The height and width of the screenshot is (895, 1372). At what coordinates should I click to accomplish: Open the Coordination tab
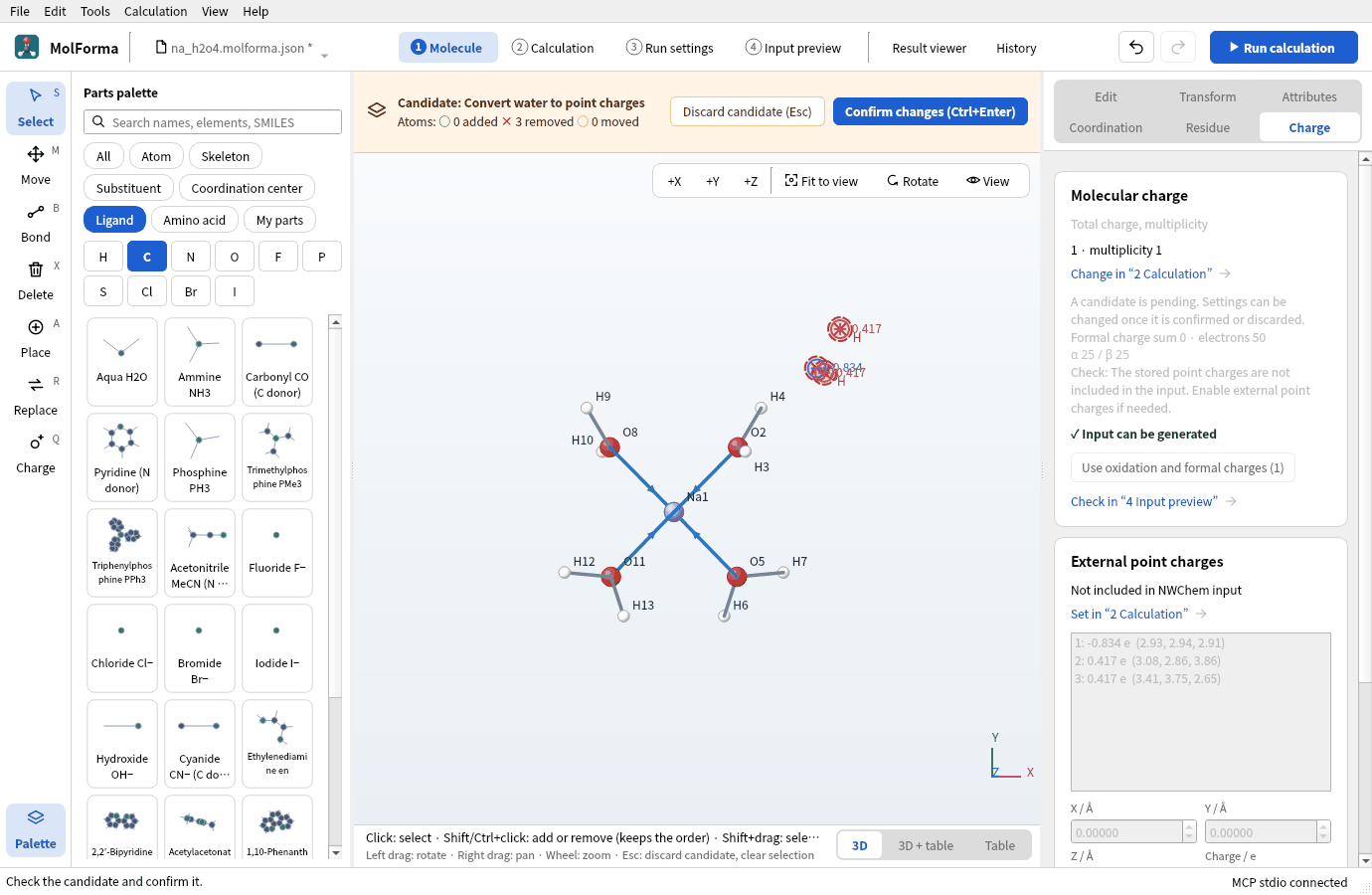1106,127
